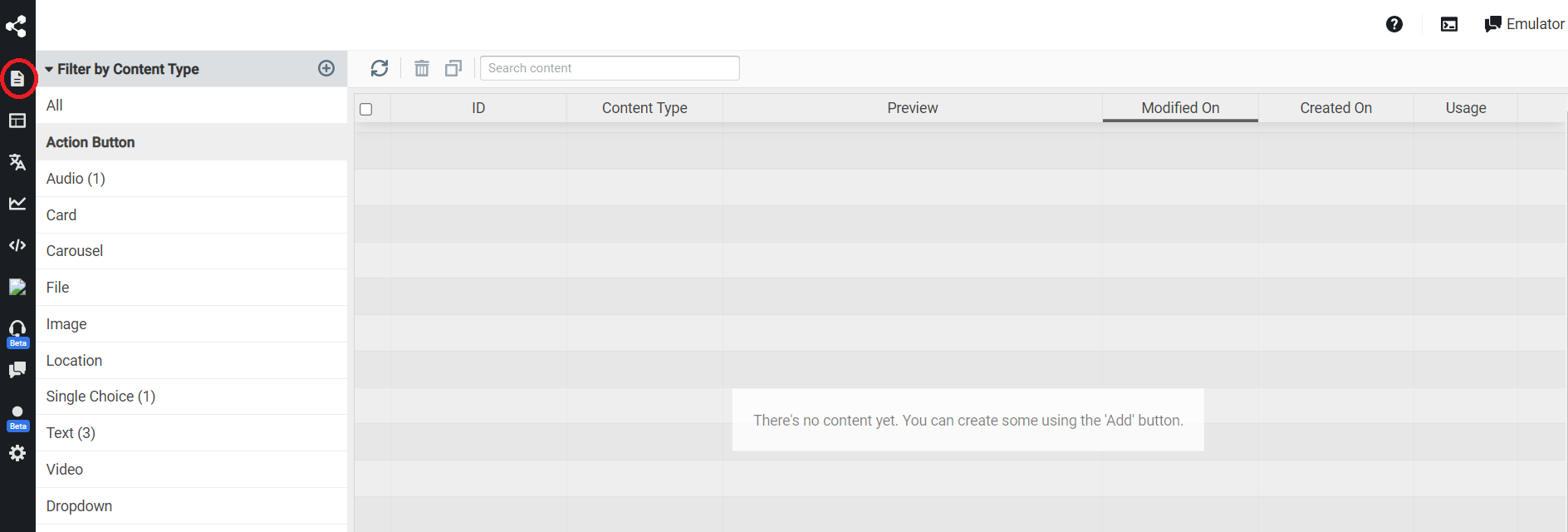Select the Single Choice (1) filter

coord(100,397)
